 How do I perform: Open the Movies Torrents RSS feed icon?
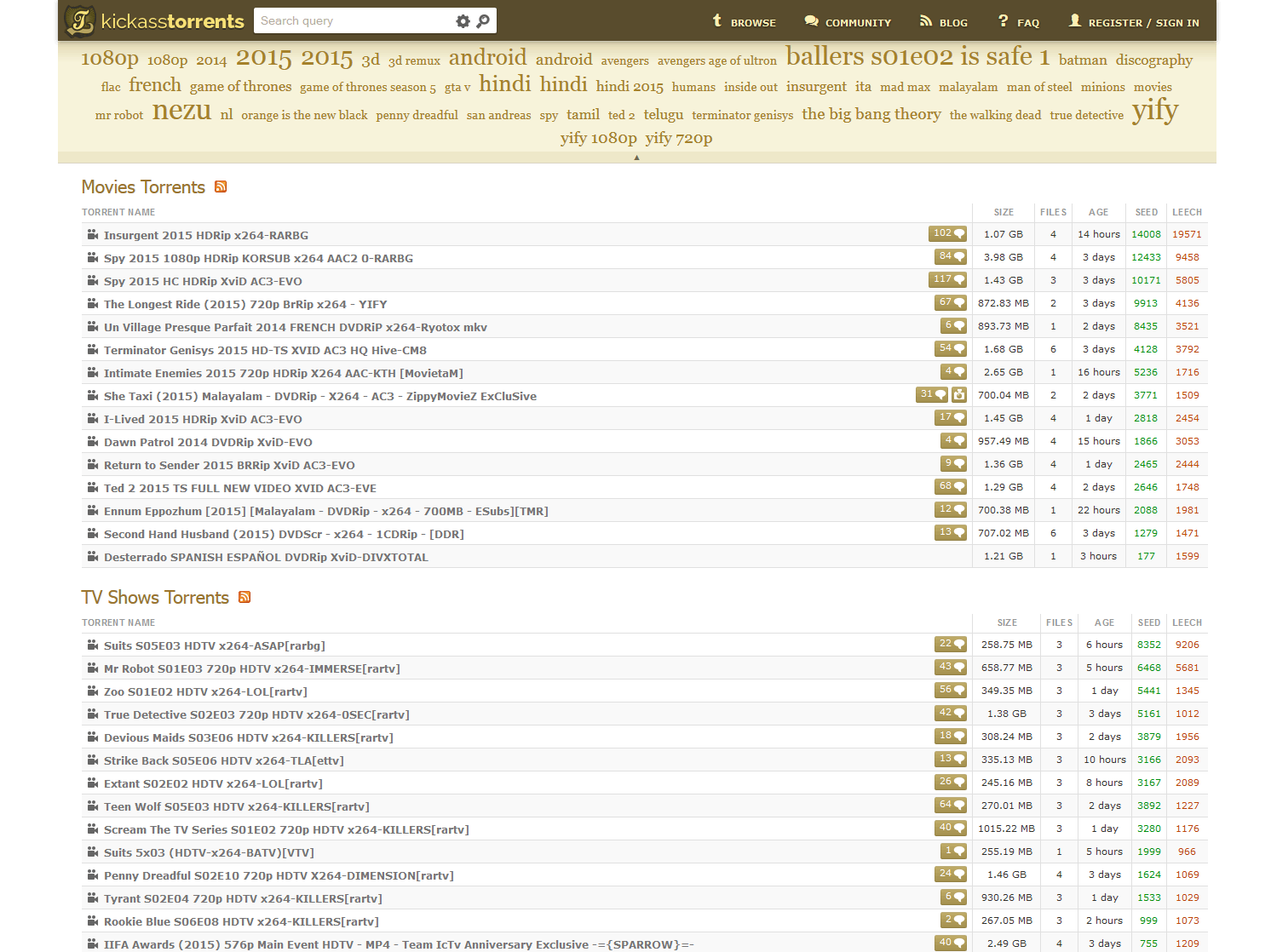(x=221, y=186)
